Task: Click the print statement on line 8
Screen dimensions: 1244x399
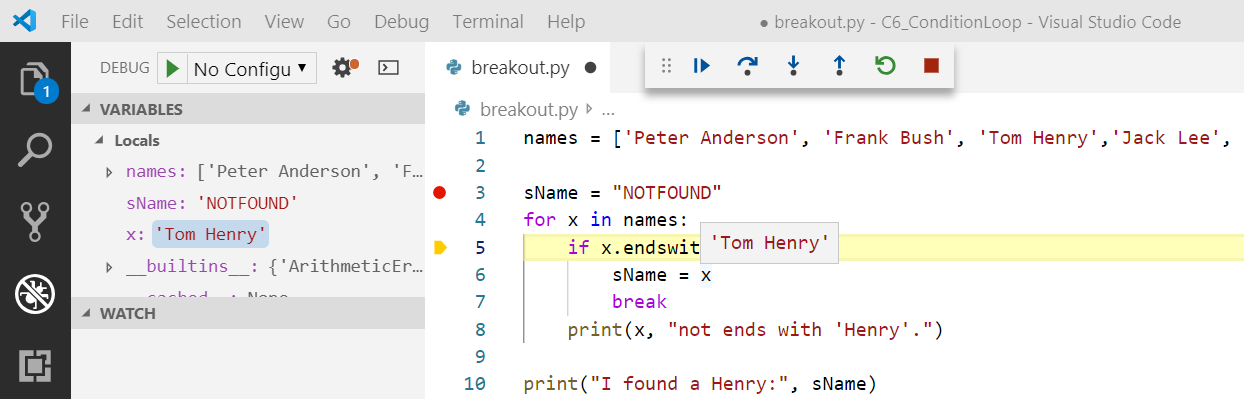Action: [x=755, y=329]
